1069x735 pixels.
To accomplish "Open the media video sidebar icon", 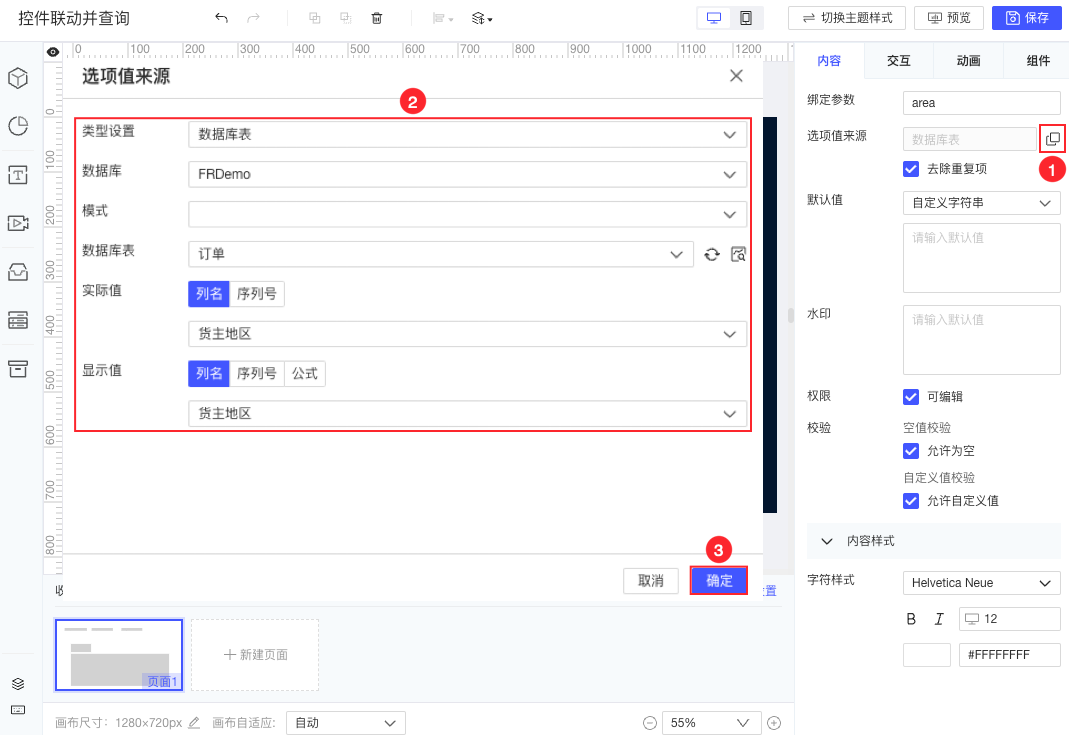I will click(x=18, y=223).
